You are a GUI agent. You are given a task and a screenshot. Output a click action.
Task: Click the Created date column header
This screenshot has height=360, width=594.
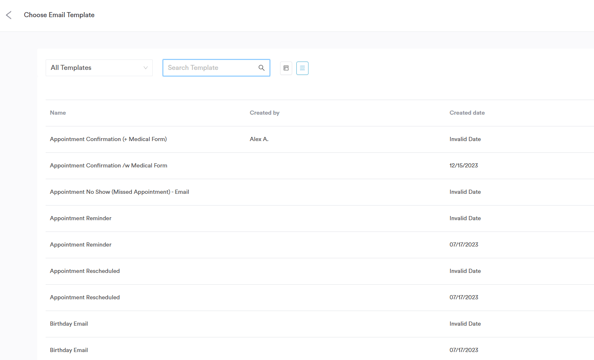(467, 113)
